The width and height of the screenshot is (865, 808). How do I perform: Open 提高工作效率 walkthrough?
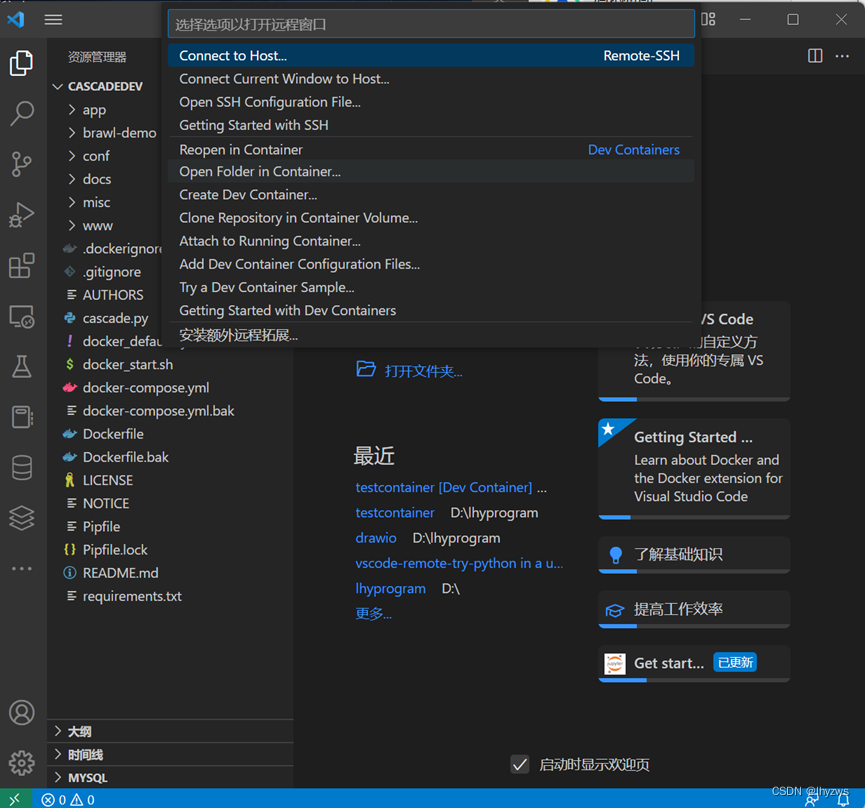[694, 609]
